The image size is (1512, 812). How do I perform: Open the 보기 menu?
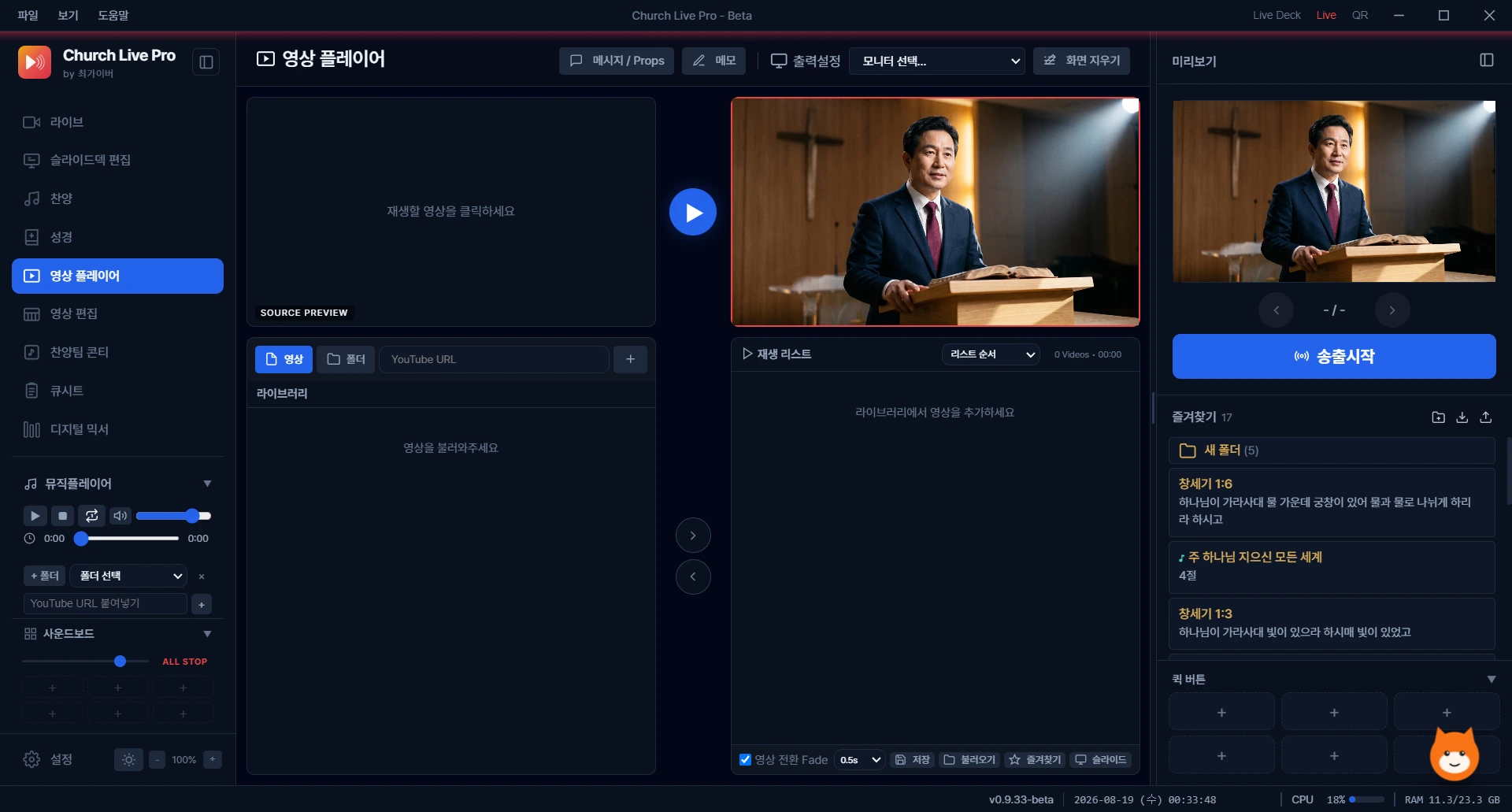pos(69,15)
